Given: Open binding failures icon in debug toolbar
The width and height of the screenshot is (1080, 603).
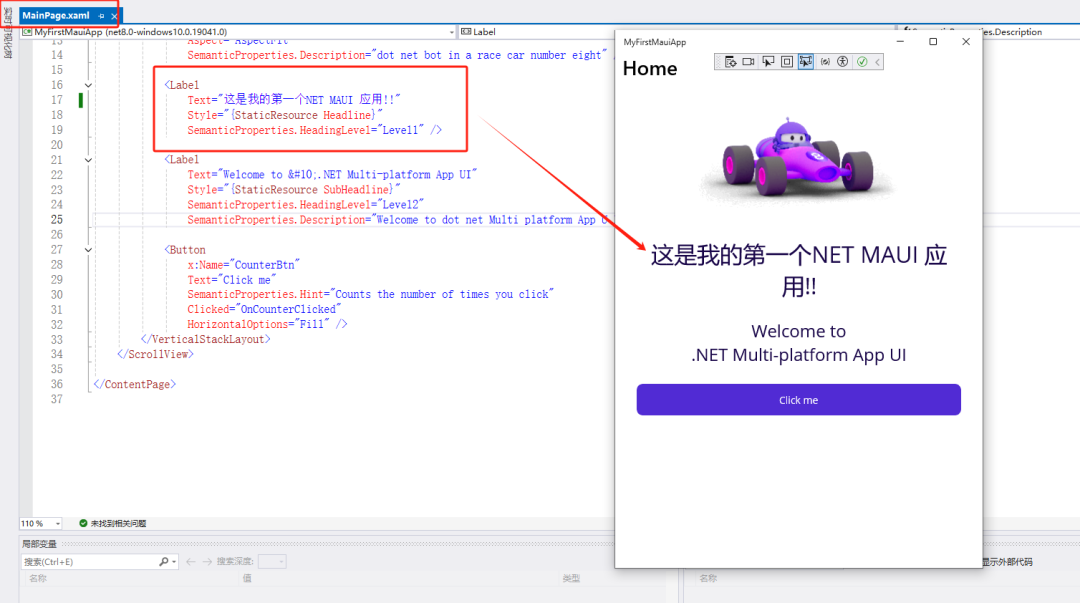Looking at the screenshot, I should [824, 62].
